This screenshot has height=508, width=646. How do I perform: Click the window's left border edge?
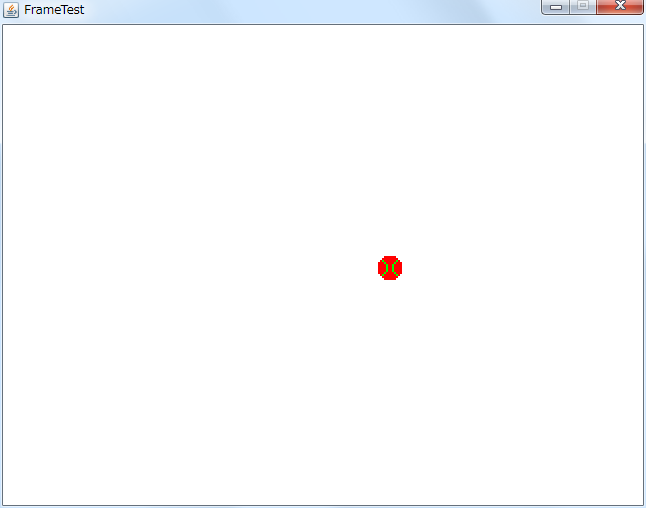[x=1, y=260]
